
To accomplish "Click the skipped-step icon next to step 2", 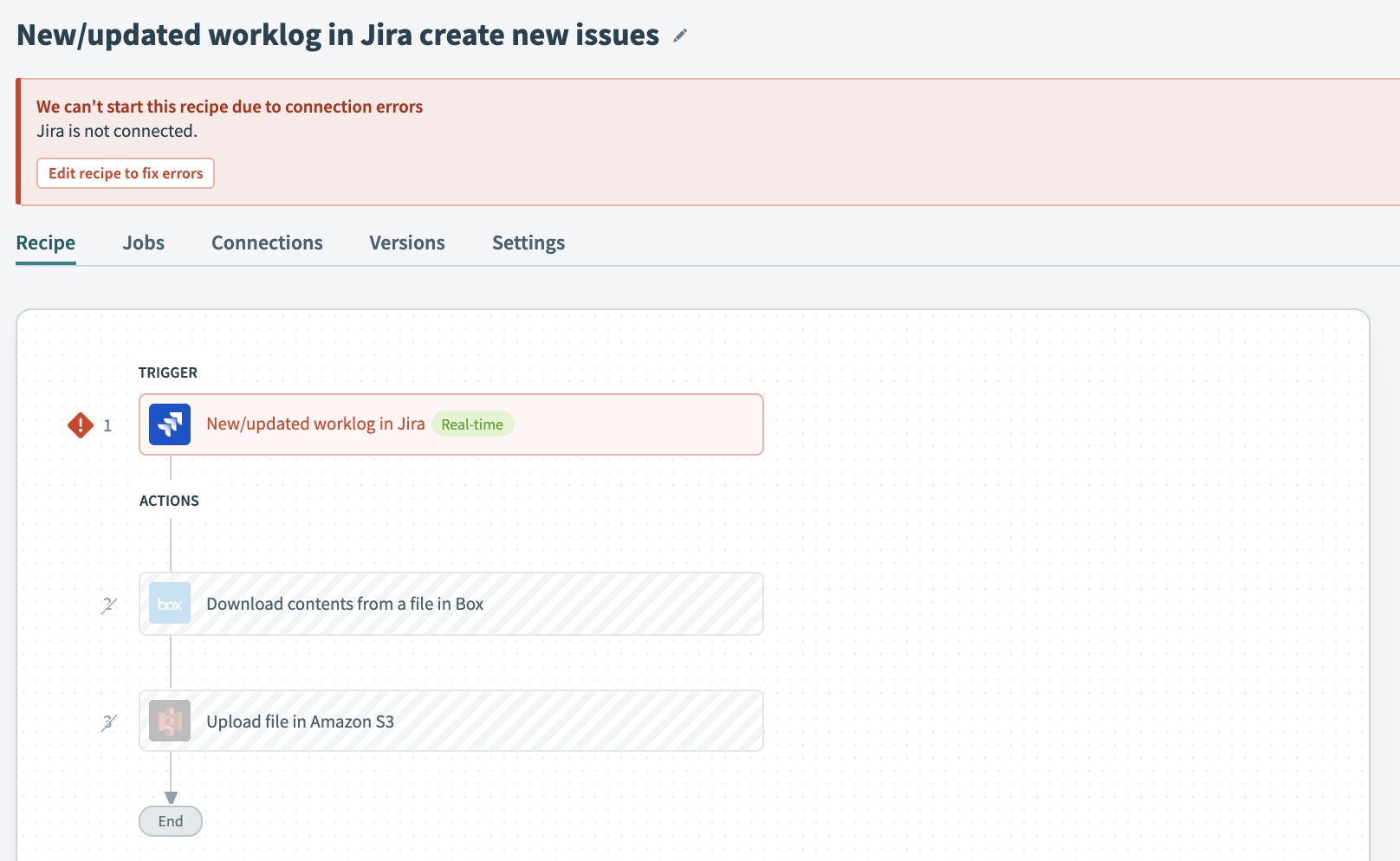I will pos(107,605).
